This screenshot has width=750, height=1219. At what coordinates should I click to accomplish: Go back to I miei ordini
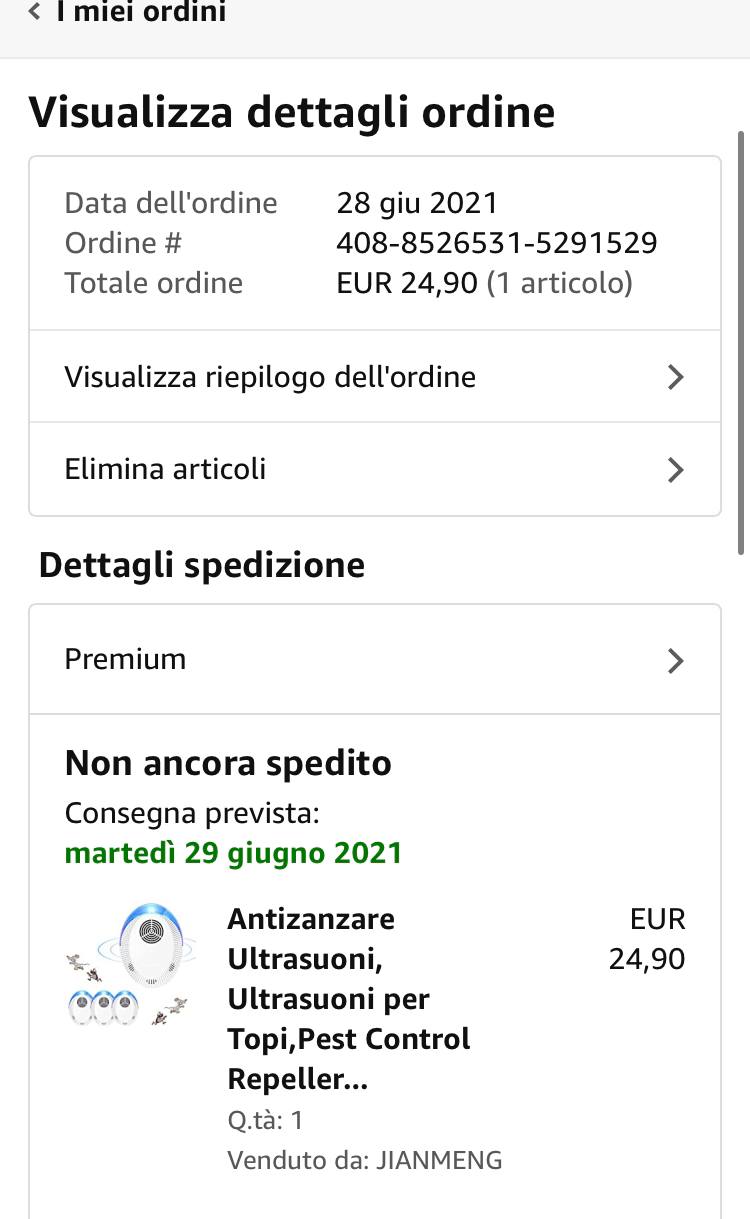[140, 13]
